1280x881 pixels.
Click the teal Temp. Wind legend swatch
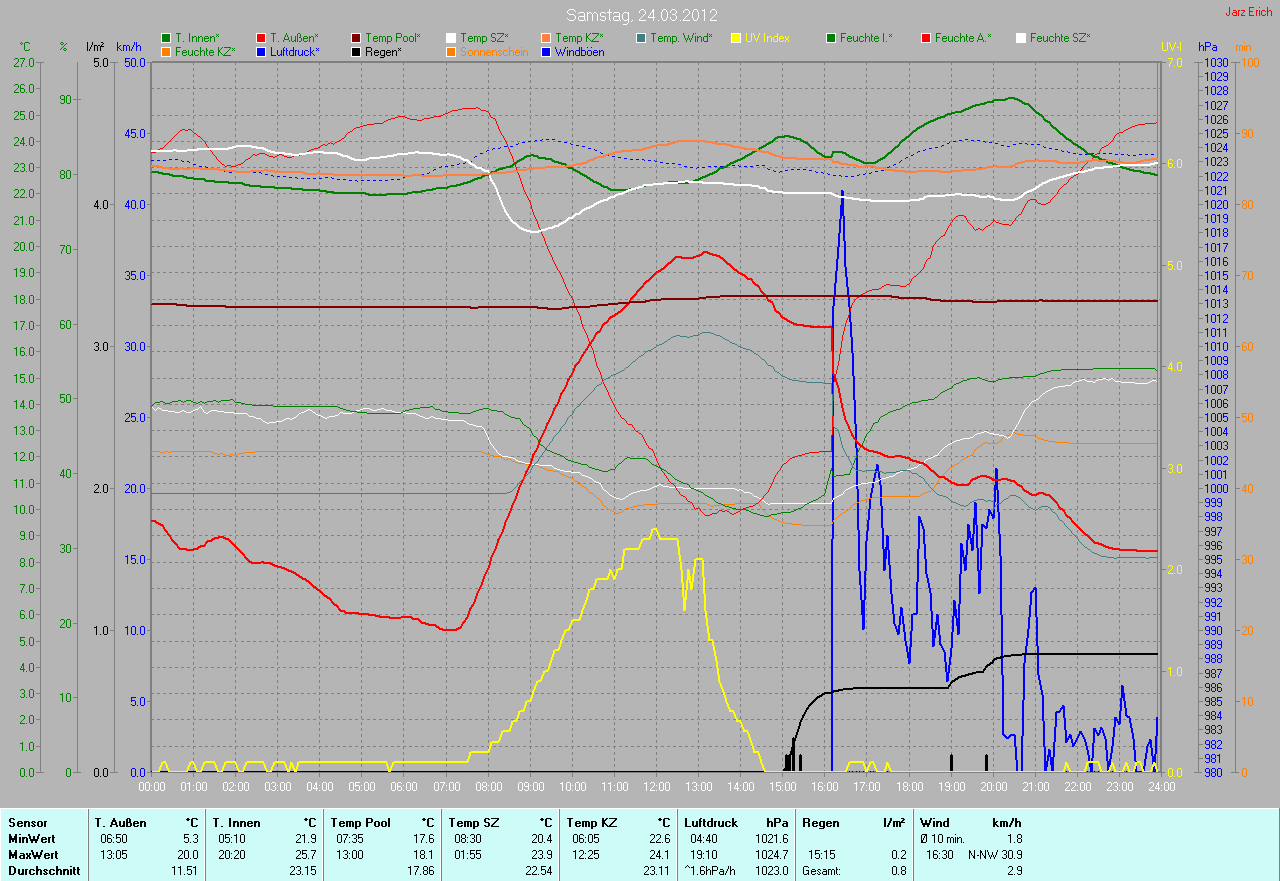641,38
